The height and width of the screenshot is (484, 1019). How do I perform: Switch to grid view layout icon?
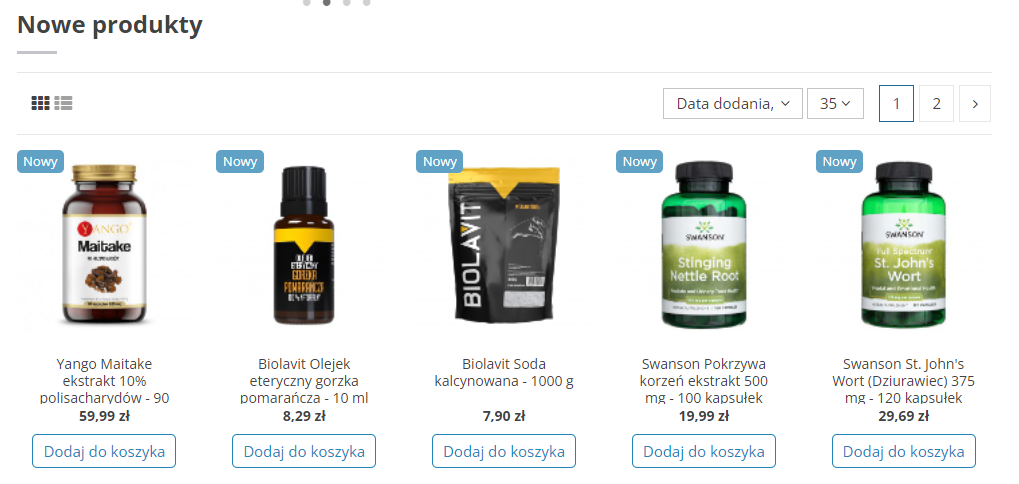coord(40,103)
